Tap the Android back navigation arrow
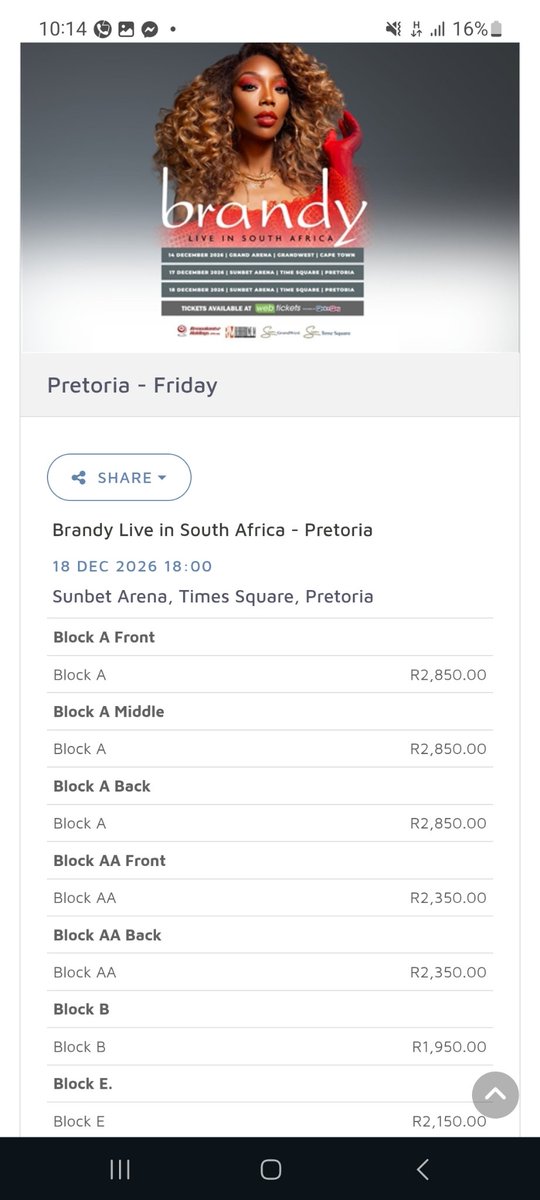This screenshot has height=1200, width=540. click(x=422, y=1169)
